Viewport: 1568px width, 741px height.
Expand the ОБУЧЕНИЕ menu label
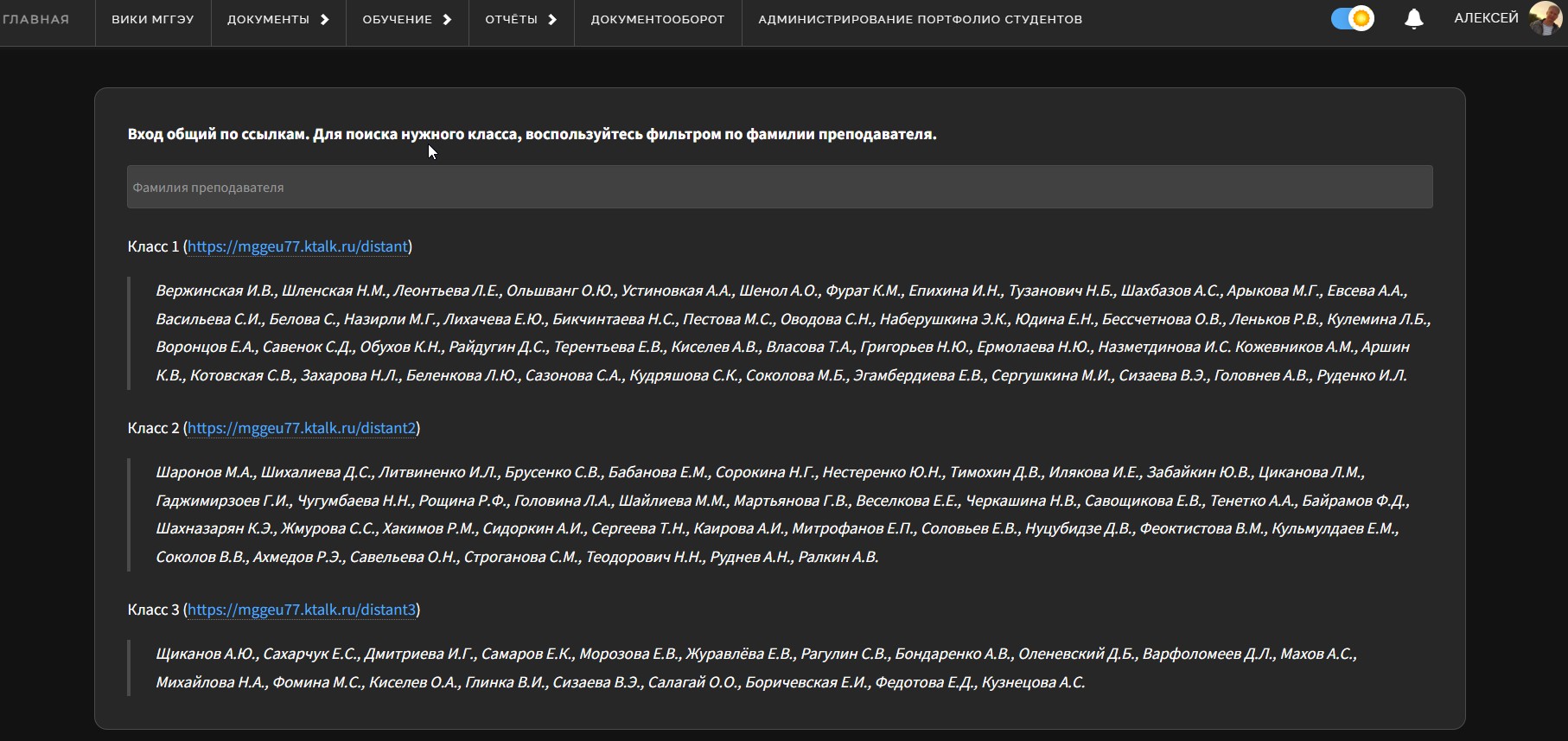coord(397,19)
